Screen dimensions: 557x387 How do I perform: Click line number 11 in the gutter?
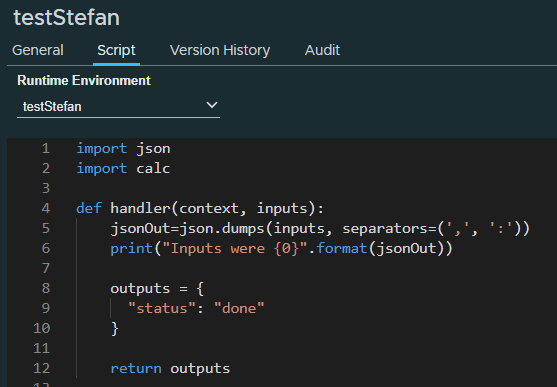pos(42,348)
